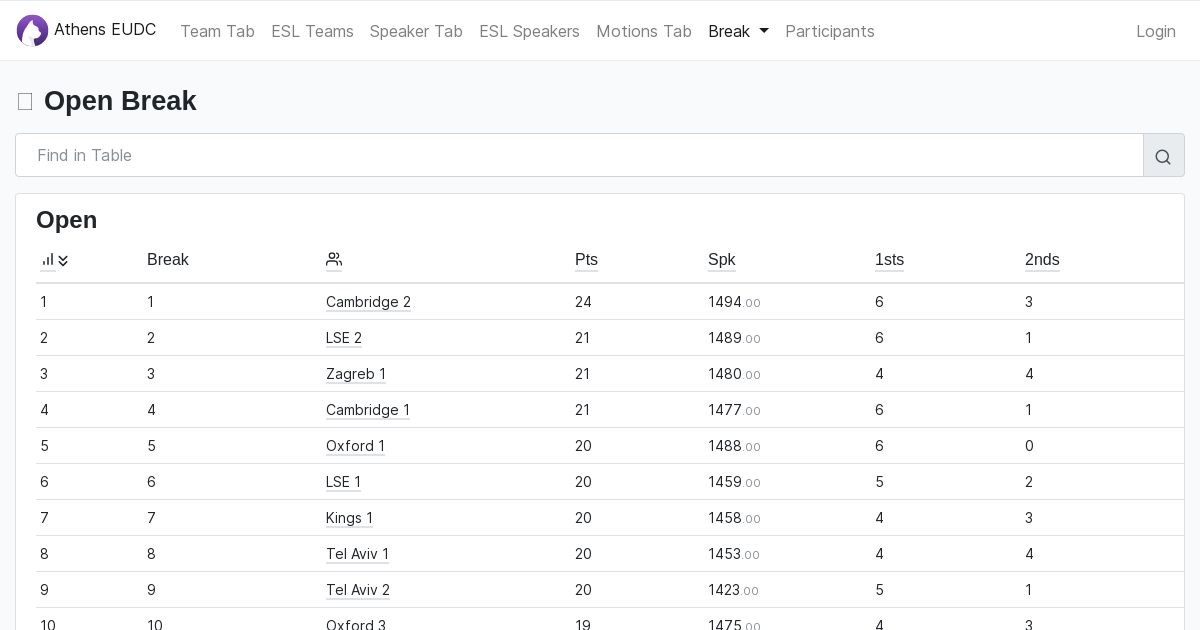The height and width of the screenshot is (630, 1200).
Task: Open ESL Teams page
Action: point(312,31)
